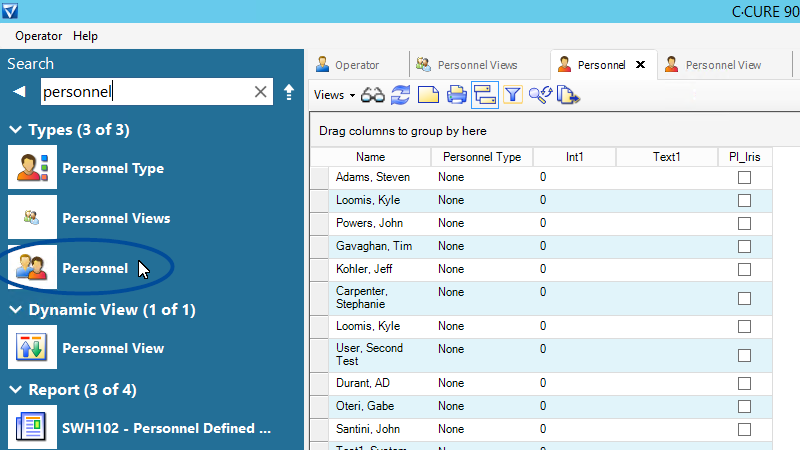
Task: Clear the personnel search text
Action: pos(260,92)
